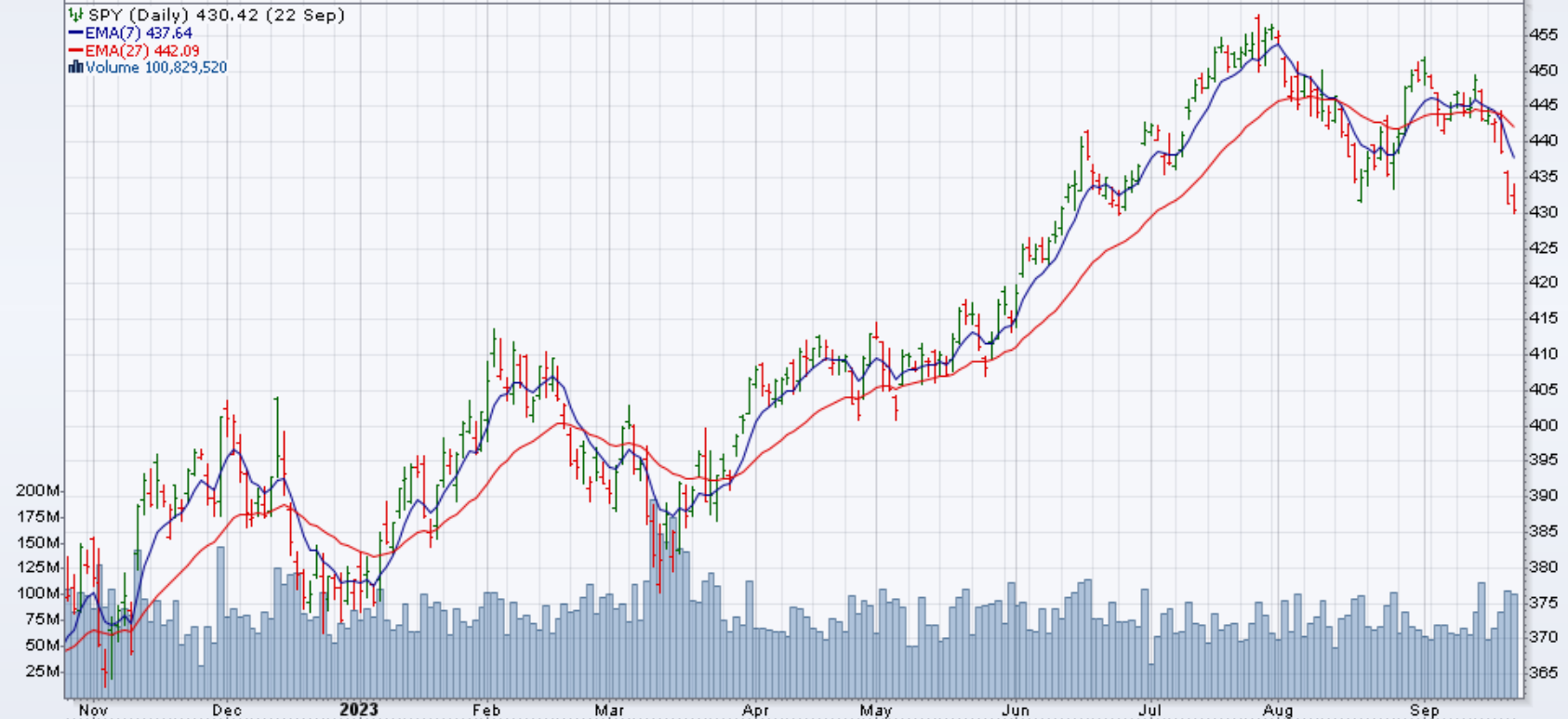This screenshot has width=1568, height=719.
Task: Select the SPY (Daily) 430.42 title text
Action: 216,15
